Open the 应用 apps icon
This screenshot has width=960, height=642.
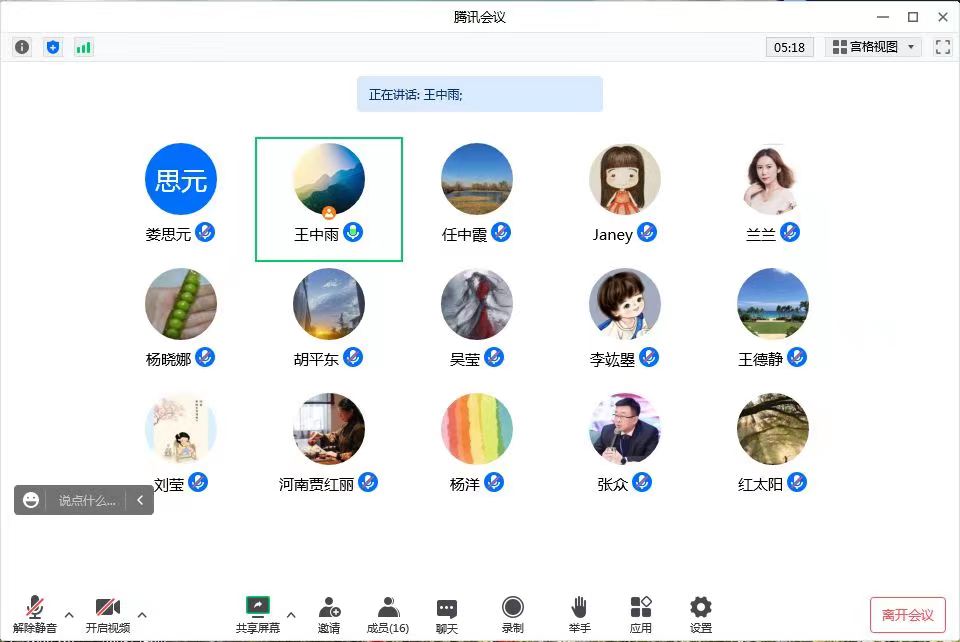[x=641, y=613]
